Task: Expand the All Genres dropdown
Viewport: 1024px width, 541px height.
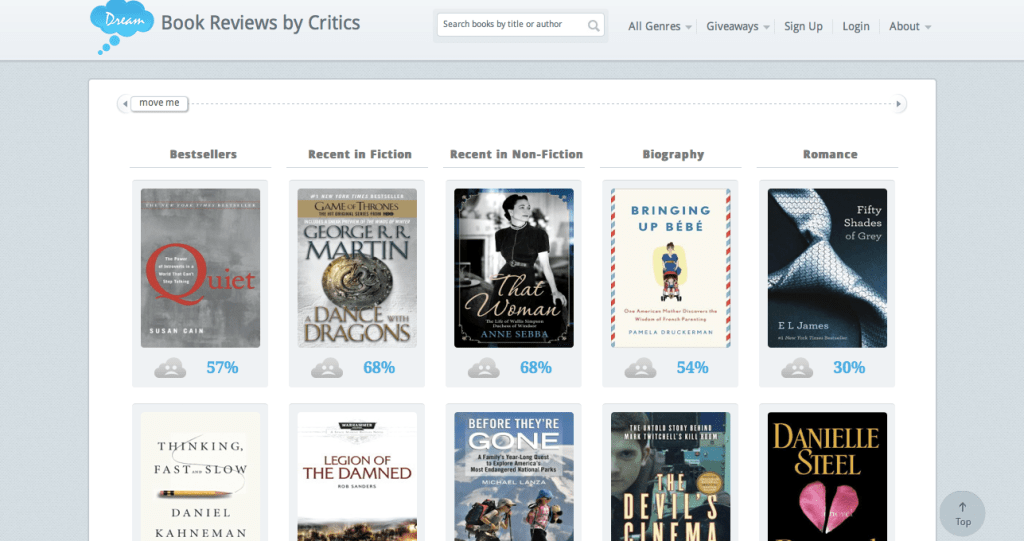Action: pos(660,27)
